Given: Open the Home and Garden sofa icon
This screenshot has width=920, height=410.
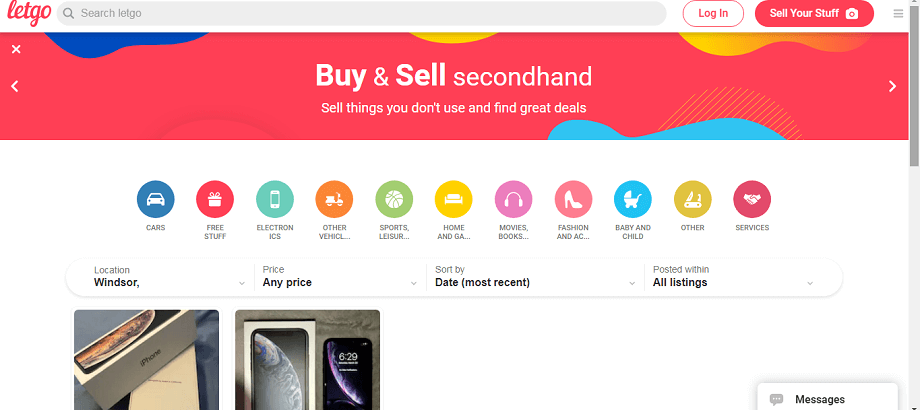Looking at the screenshot, I should pos(453,199).
